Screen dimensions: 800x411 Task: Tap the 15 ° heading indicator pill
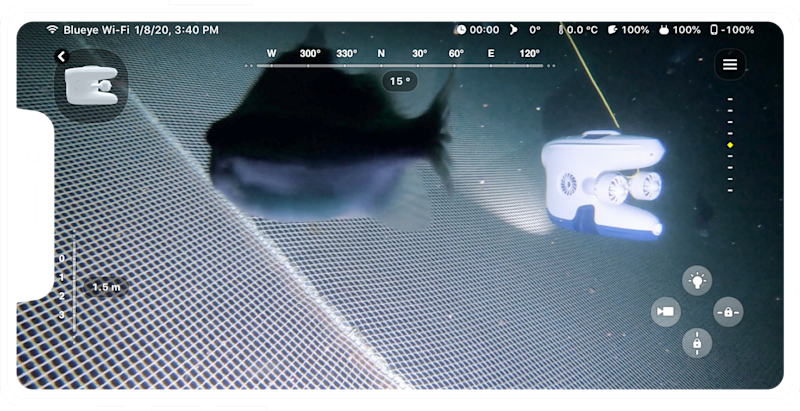coord(399,81)
